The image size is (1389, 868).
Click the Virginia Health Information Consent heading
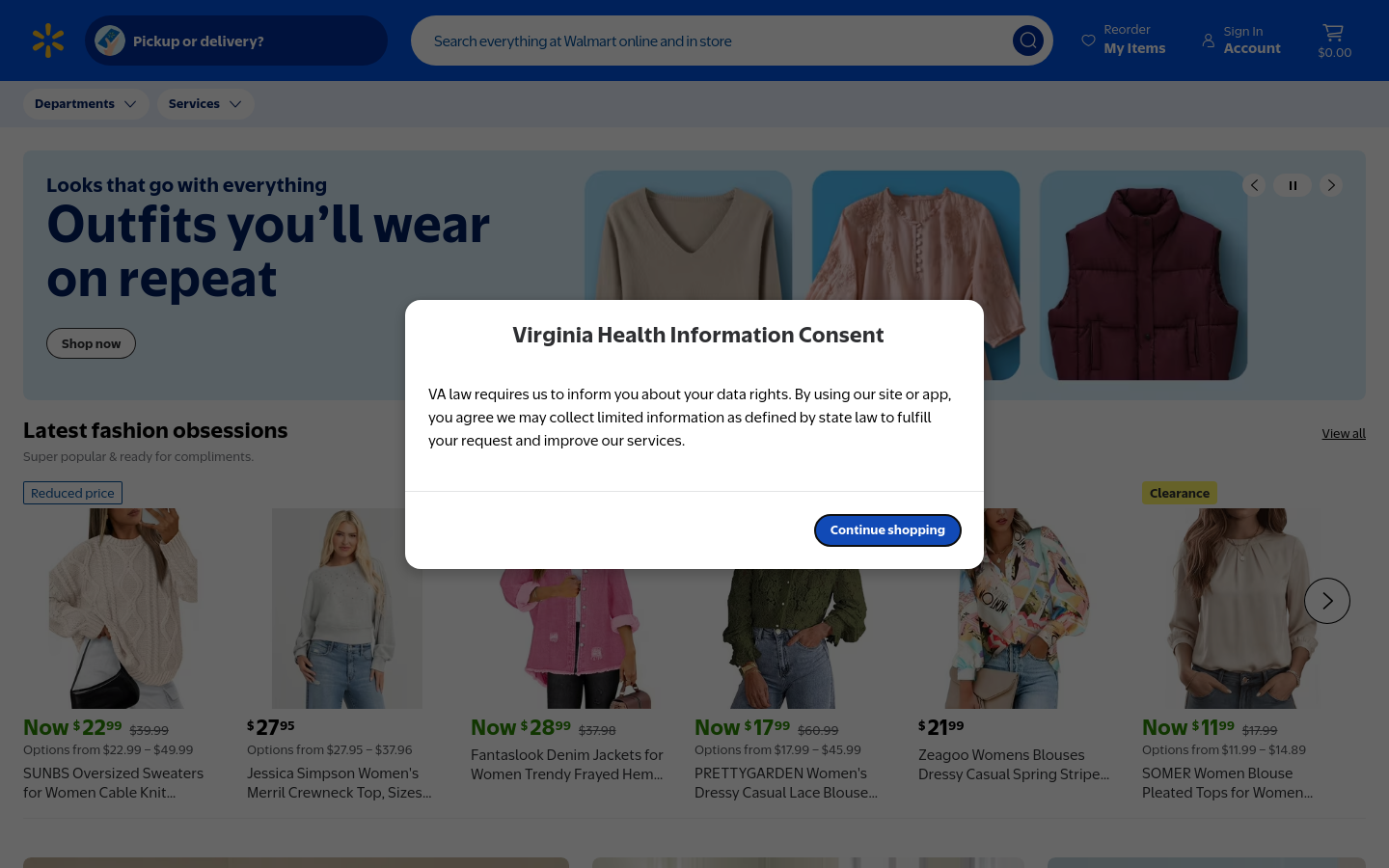tap(698, 335)
